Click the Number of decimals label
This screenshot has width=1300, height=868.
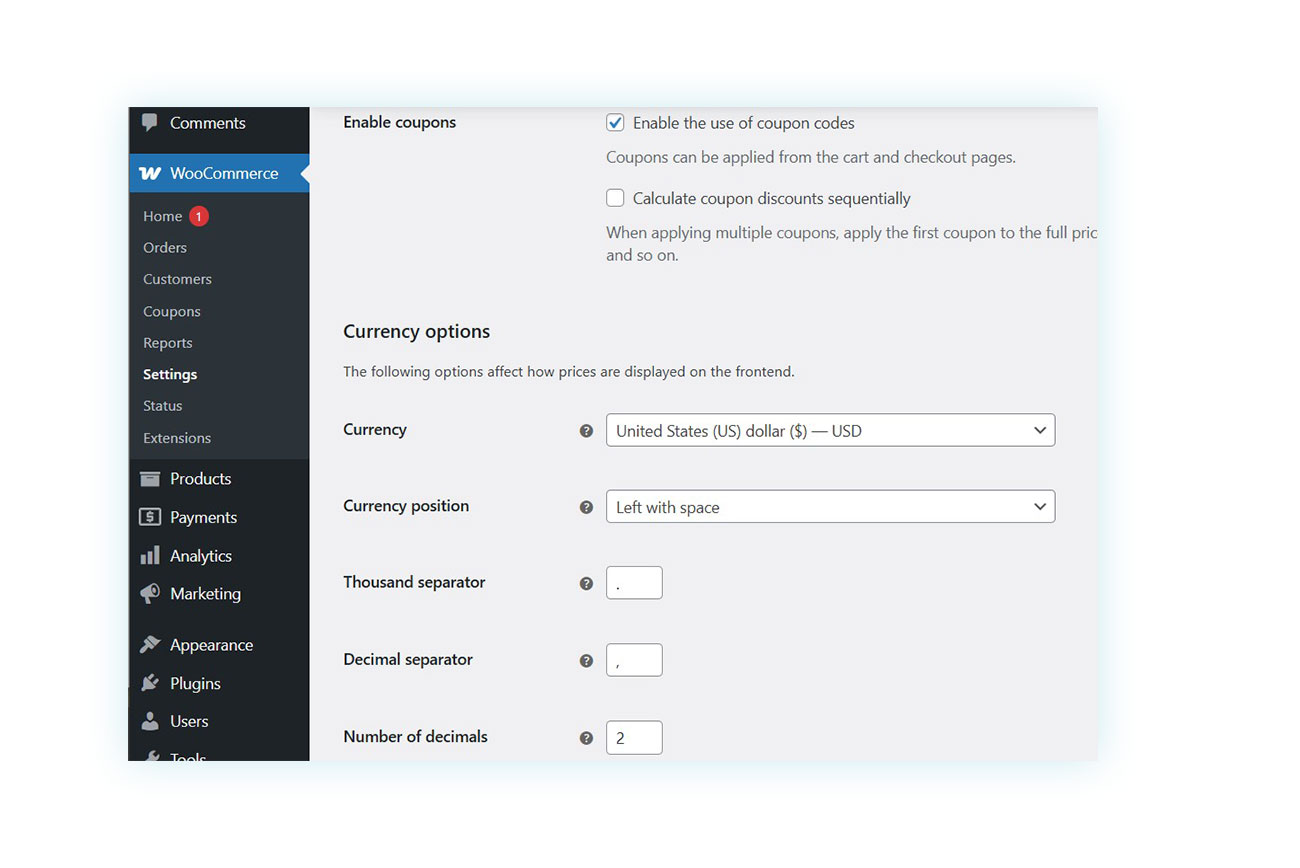click(415, 736)
